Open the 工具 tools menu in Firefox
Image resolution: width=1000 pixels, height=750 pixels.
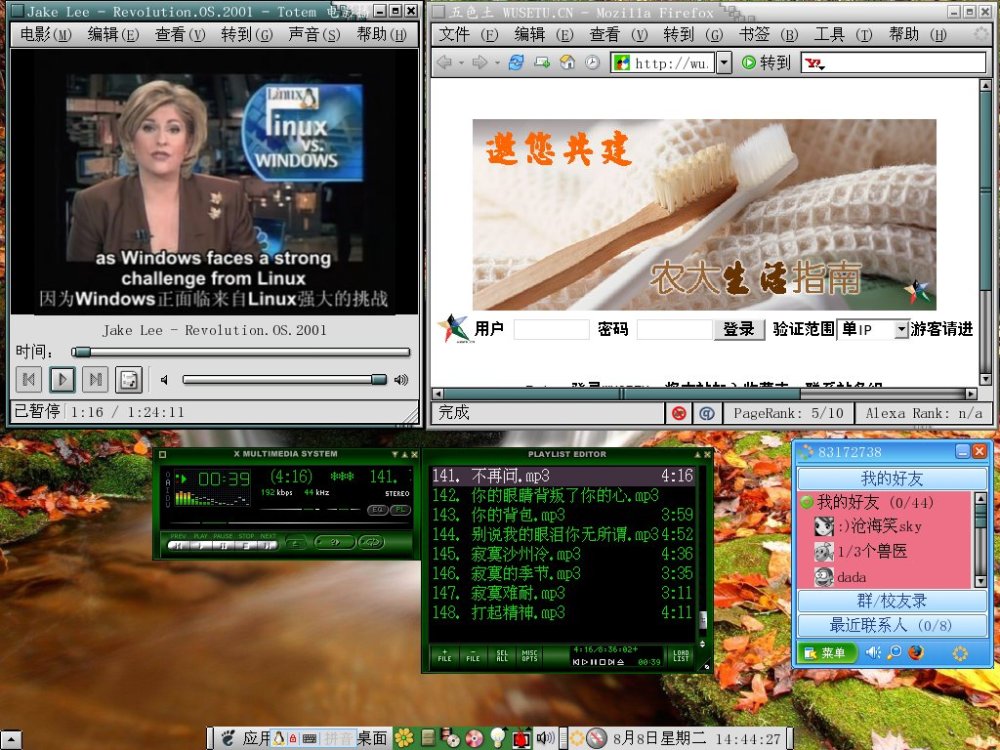pyautogui.click(x=842, y=34)
